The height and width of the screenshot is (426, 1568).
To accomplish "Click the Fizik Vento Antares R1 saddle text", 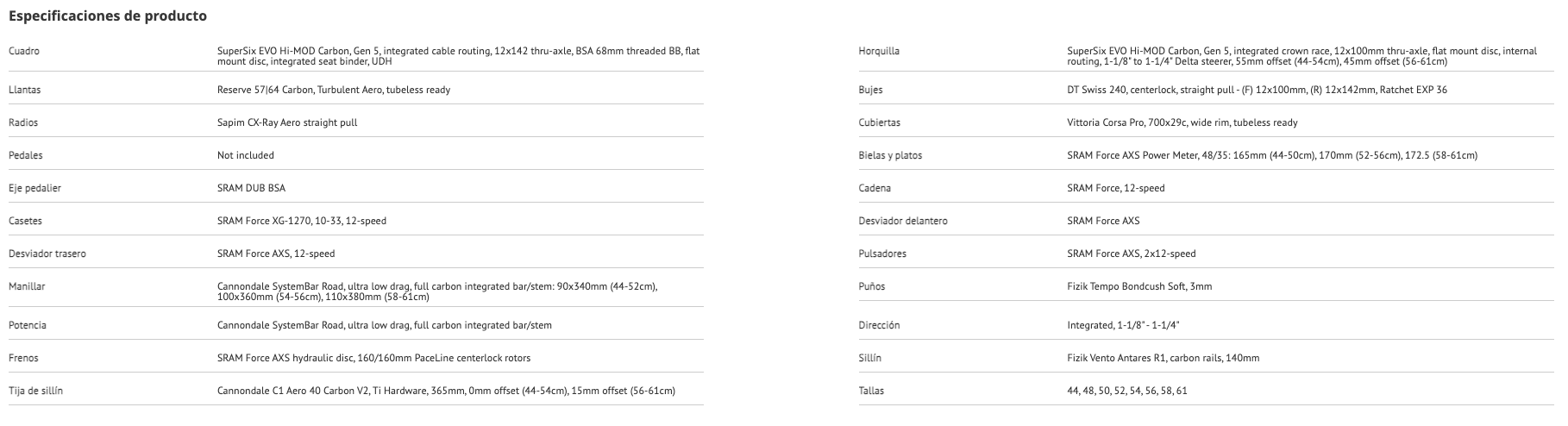I will tap(1163, 358).
